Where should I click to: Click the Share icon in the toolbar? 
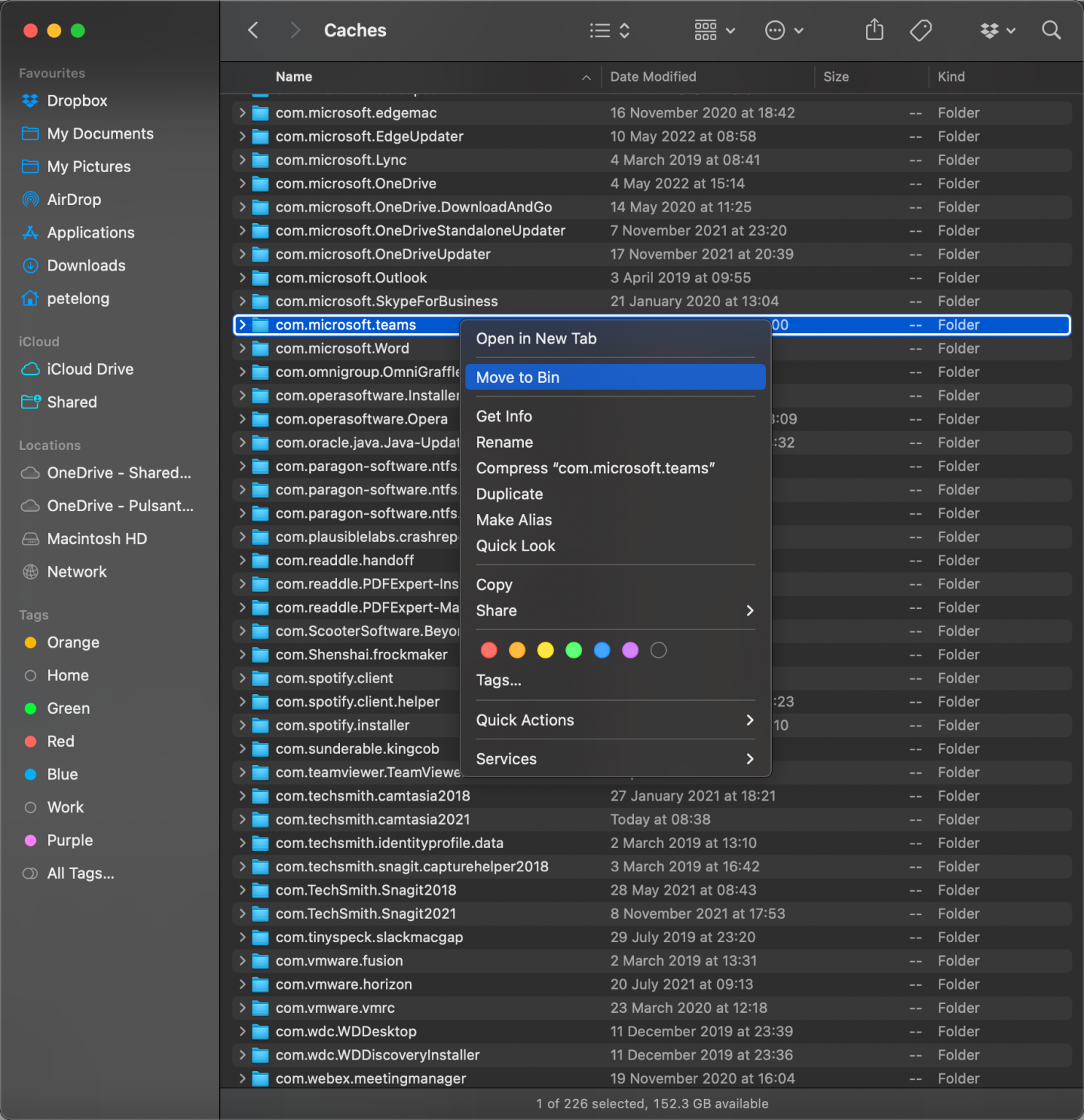tap(873, 30)
